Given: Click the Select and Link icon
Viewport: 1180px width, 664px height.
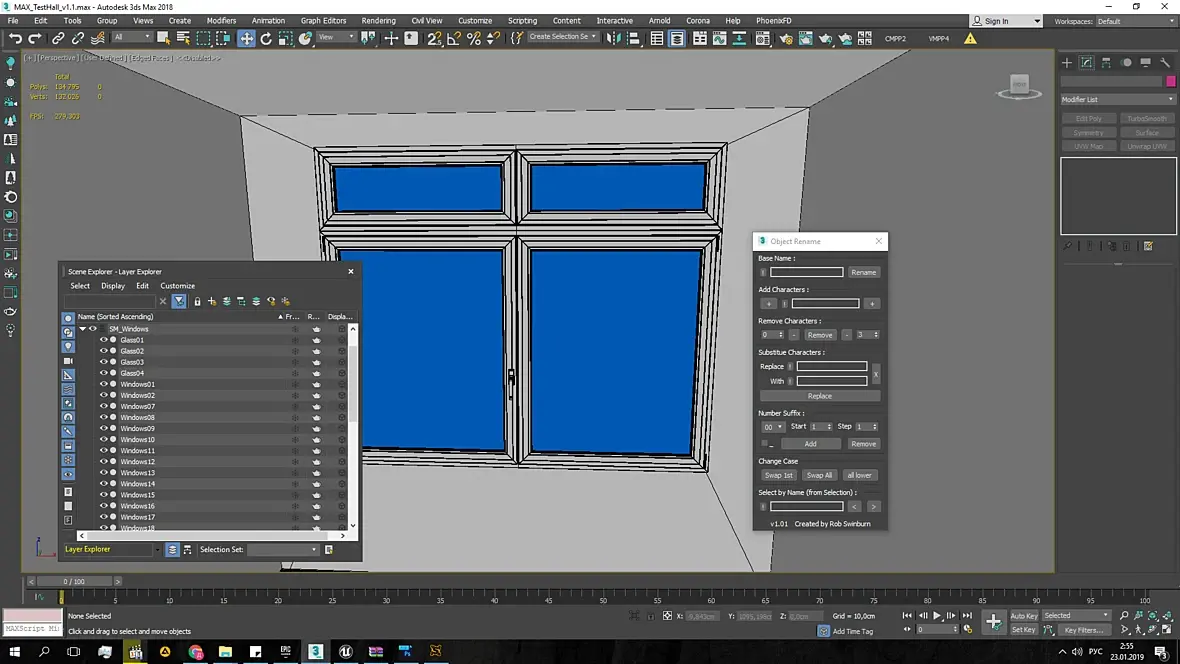Looking at the screenshot, I should pyautogui.click(x=58, y=38).
